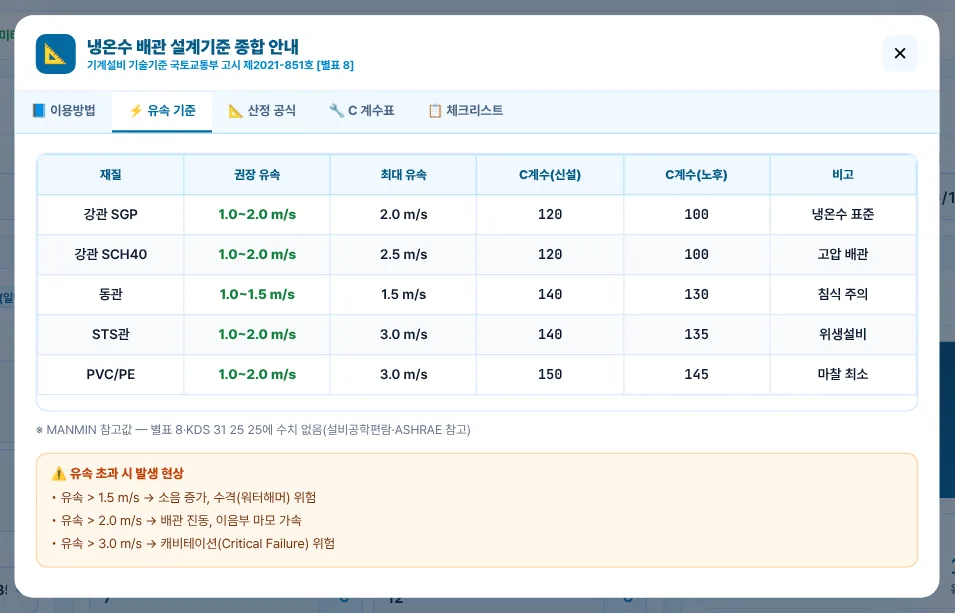Click the 소음 증가, 수격 warning line
This screenshot has height=613, width=955.
[x=184, y=497]
